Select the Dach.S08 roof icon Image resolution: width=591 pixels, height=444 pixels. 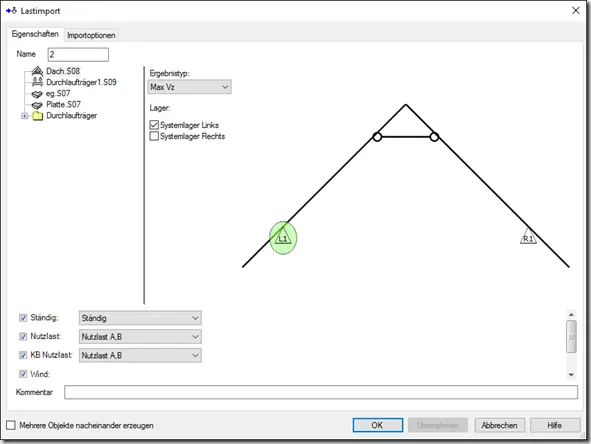[x=37, y=71]
